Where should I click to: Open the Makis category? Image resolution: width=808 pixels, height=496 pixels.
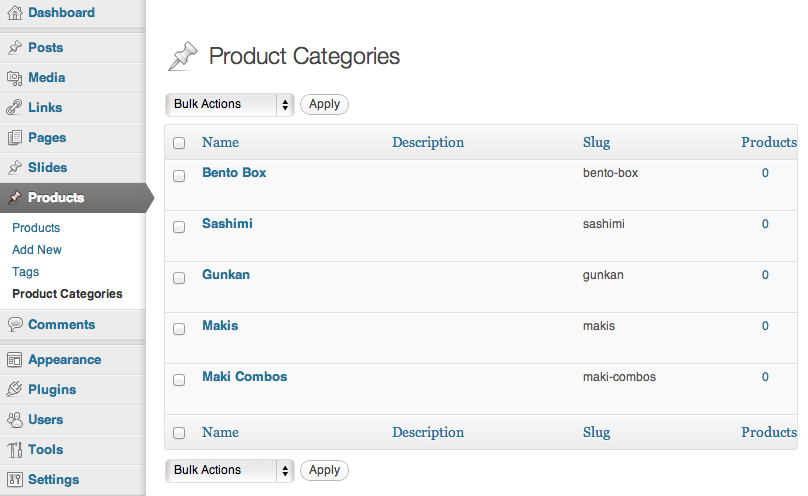(x=220, y=326)
